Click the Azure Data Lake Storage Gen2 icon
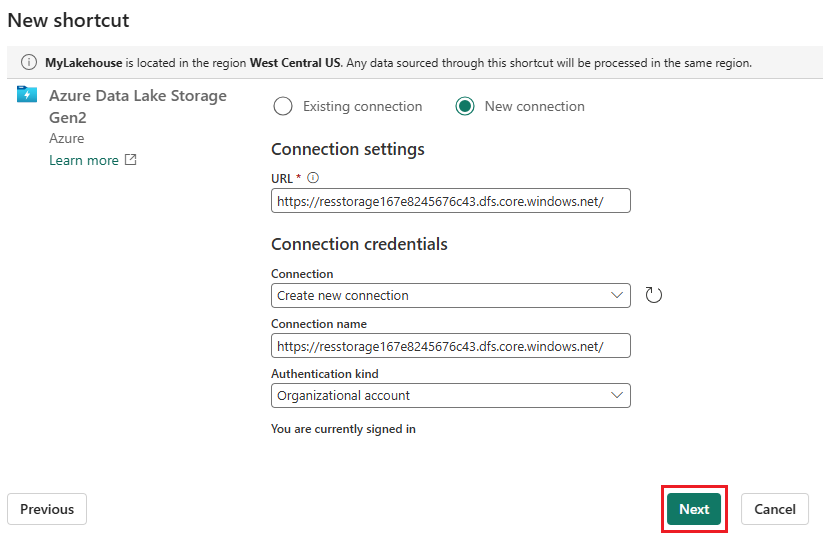Screen dimensions: 823x543 tap(27, 94)
